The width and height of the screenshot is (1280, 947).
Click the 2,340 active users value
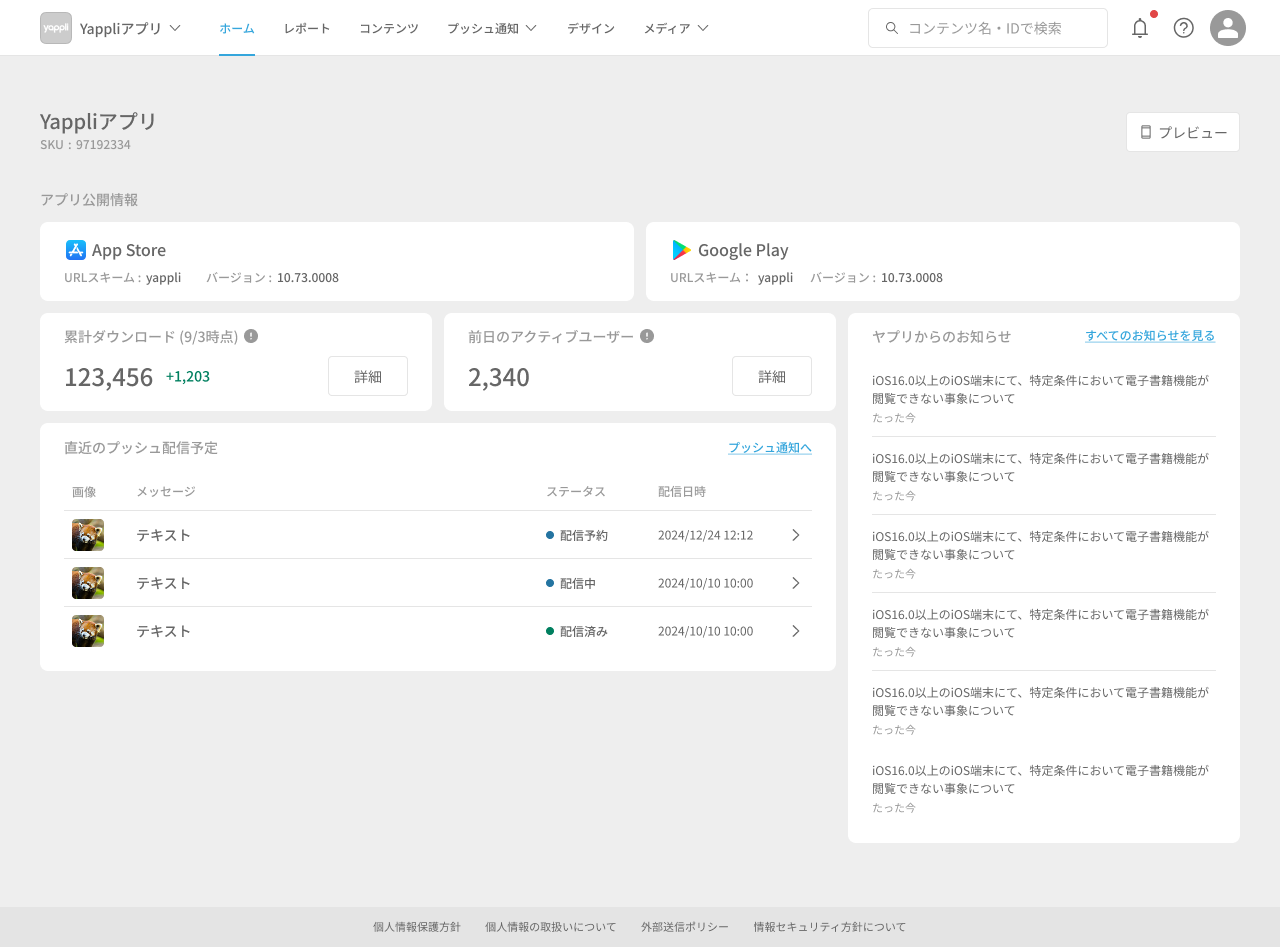point(499,377)
